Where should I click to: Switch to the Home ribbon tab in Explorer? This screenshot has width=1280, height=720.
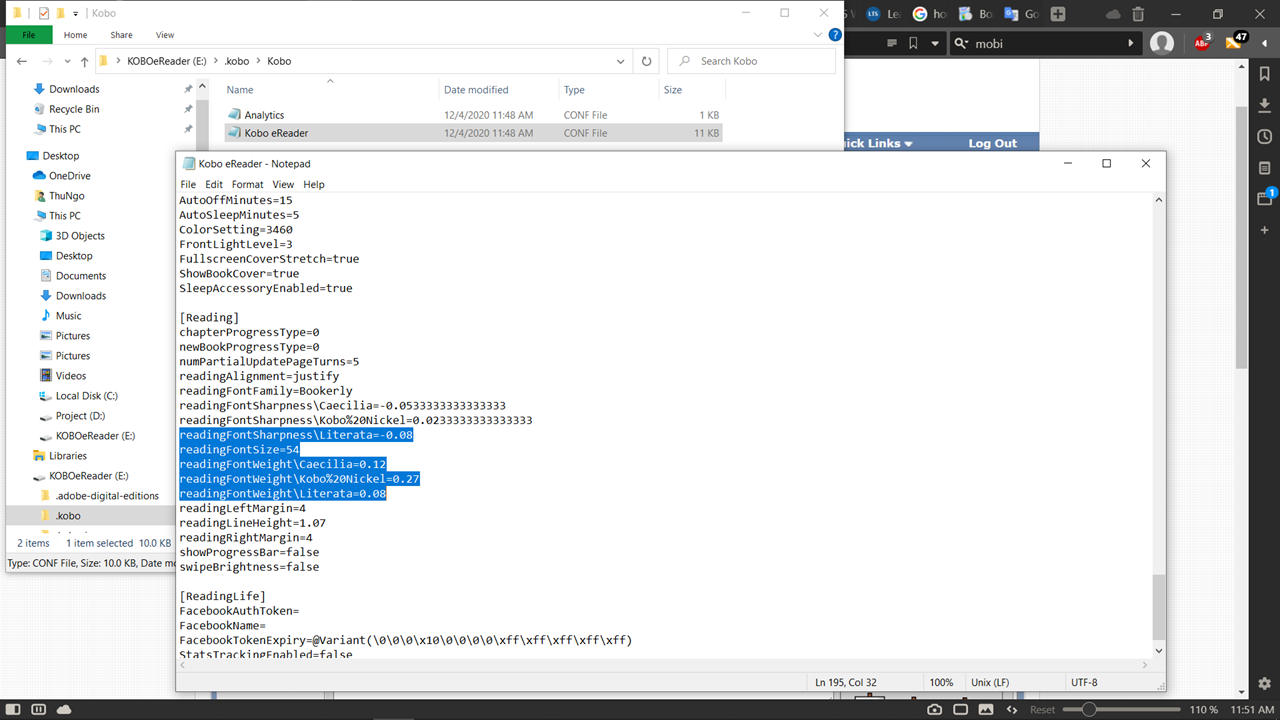[x=75, y=35]
